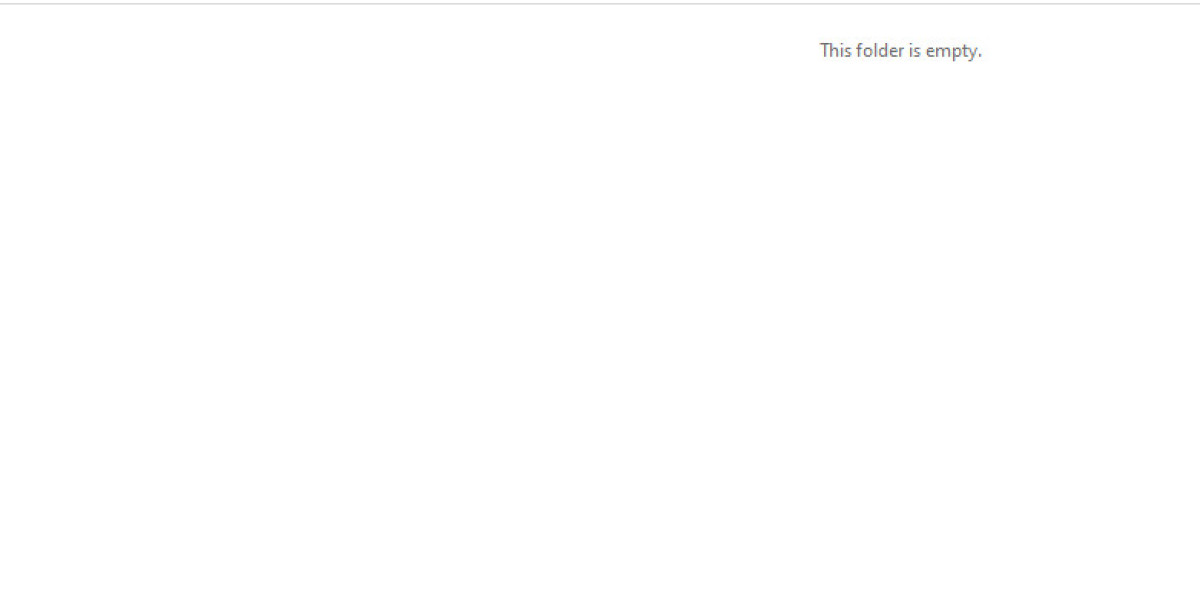
Task: Click the word 'folder' in the message
Action: point(880,50)
